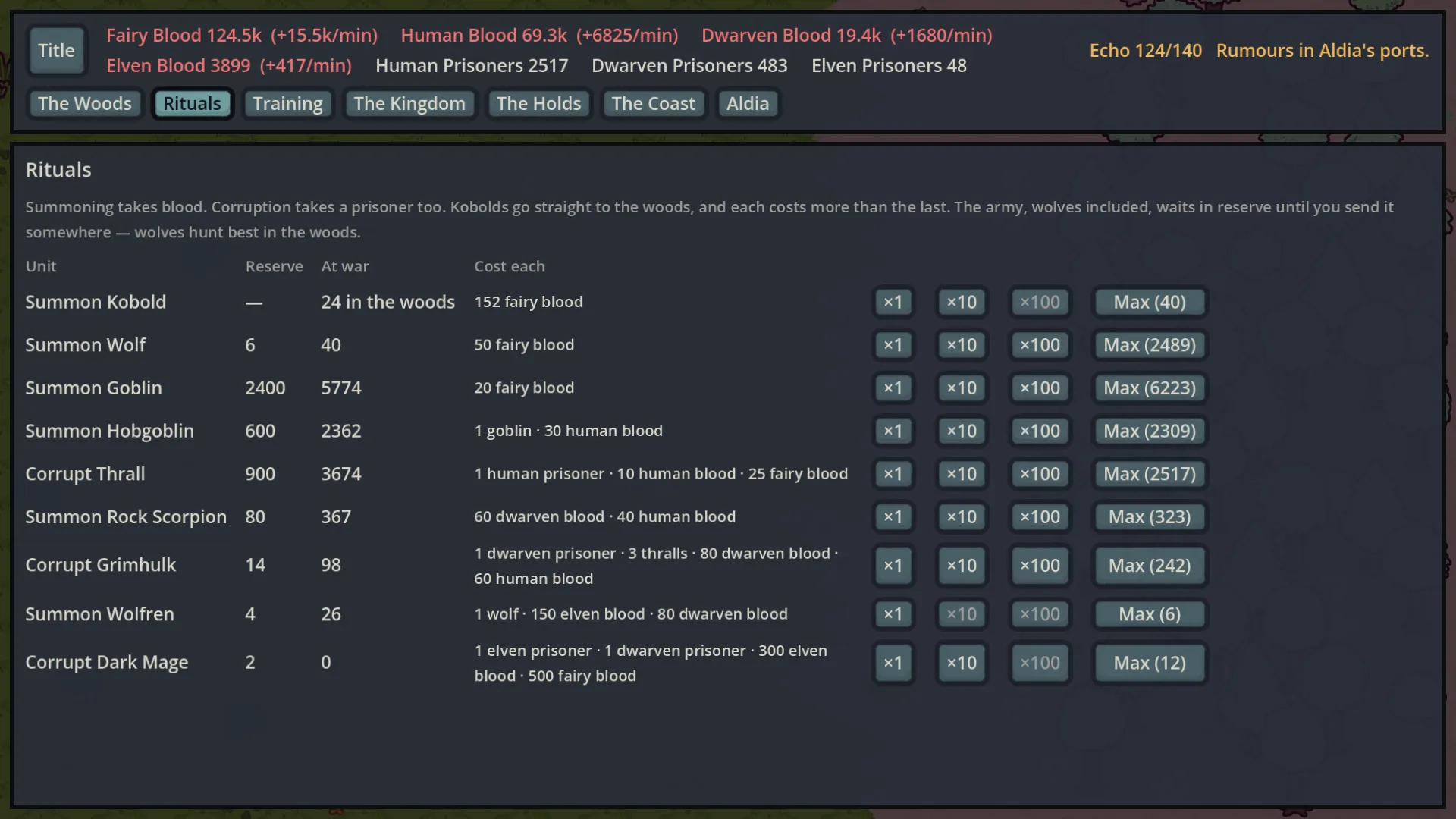Click Max (6223) for Summon Goblin
1456x819 pixels.
pos(1150,388)
